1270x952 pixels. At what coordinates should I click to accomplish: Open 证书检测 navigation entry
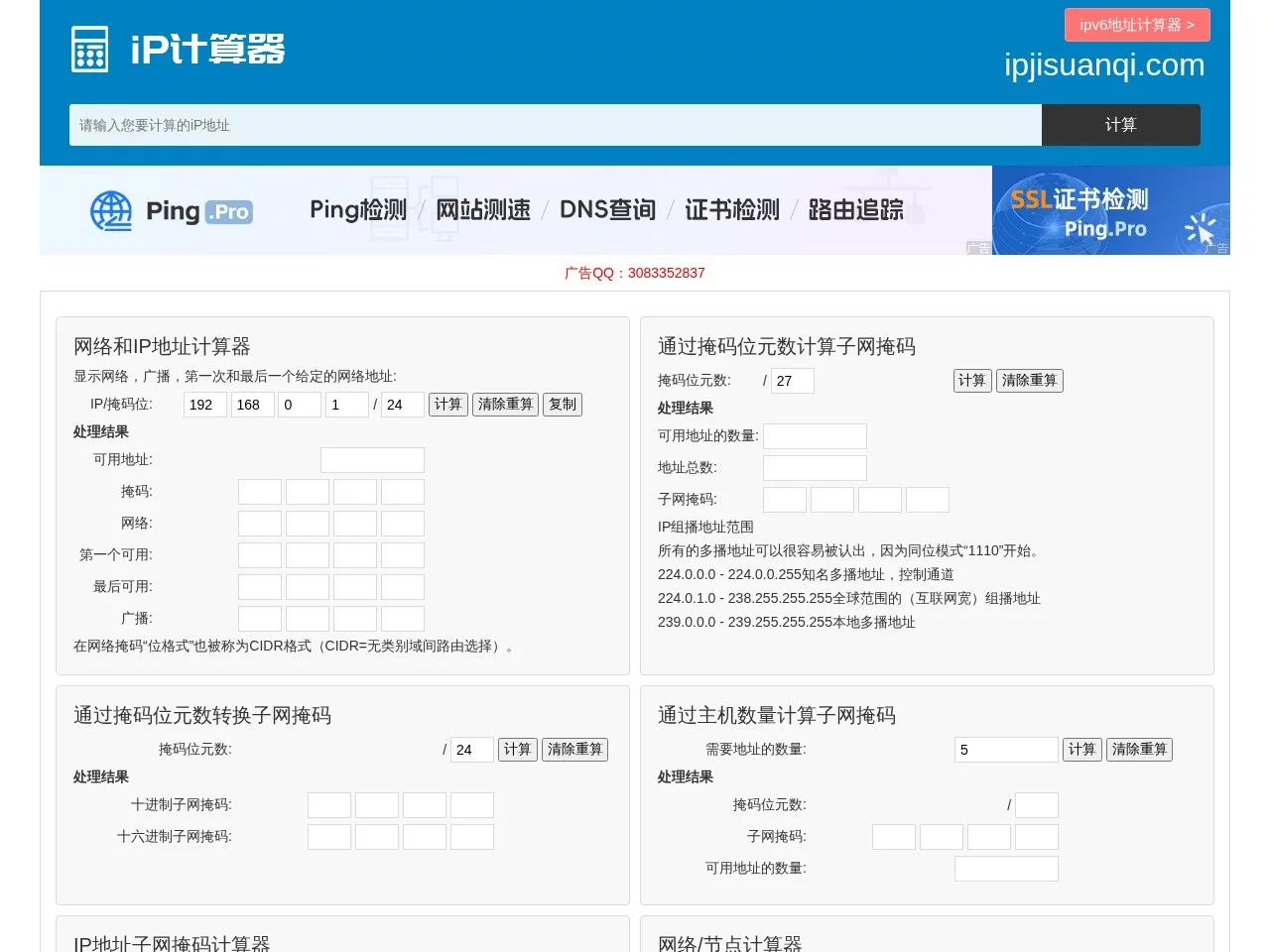tap(731, 209)
